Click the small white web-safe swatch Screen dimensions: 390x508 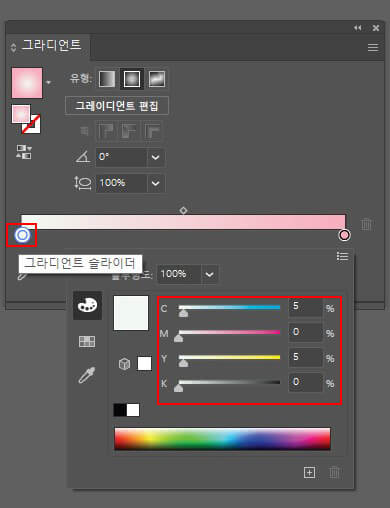(x=144, y=364)
